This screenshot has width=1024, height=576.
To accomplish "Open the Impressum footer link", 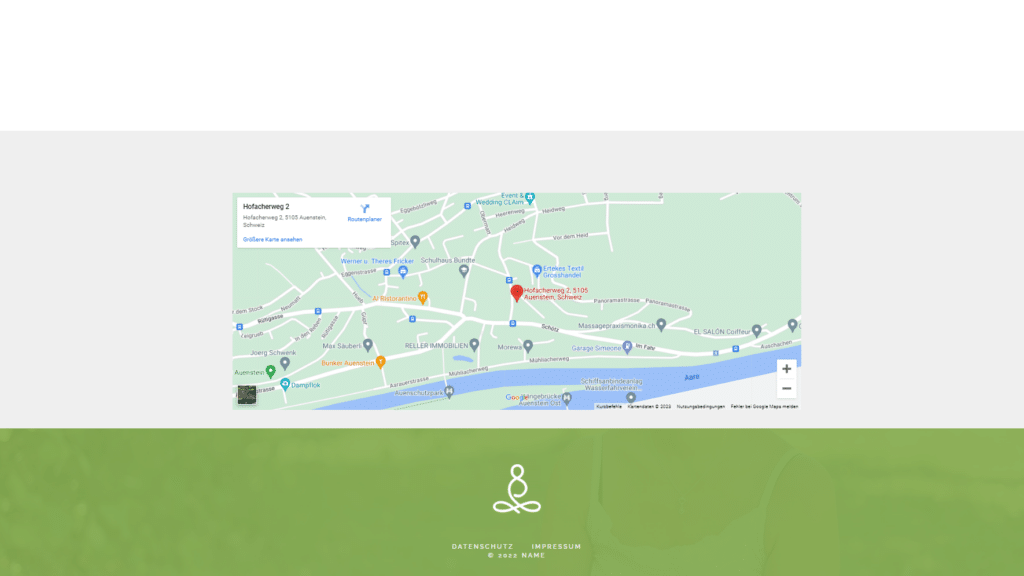I will click(x=556, y=546).
